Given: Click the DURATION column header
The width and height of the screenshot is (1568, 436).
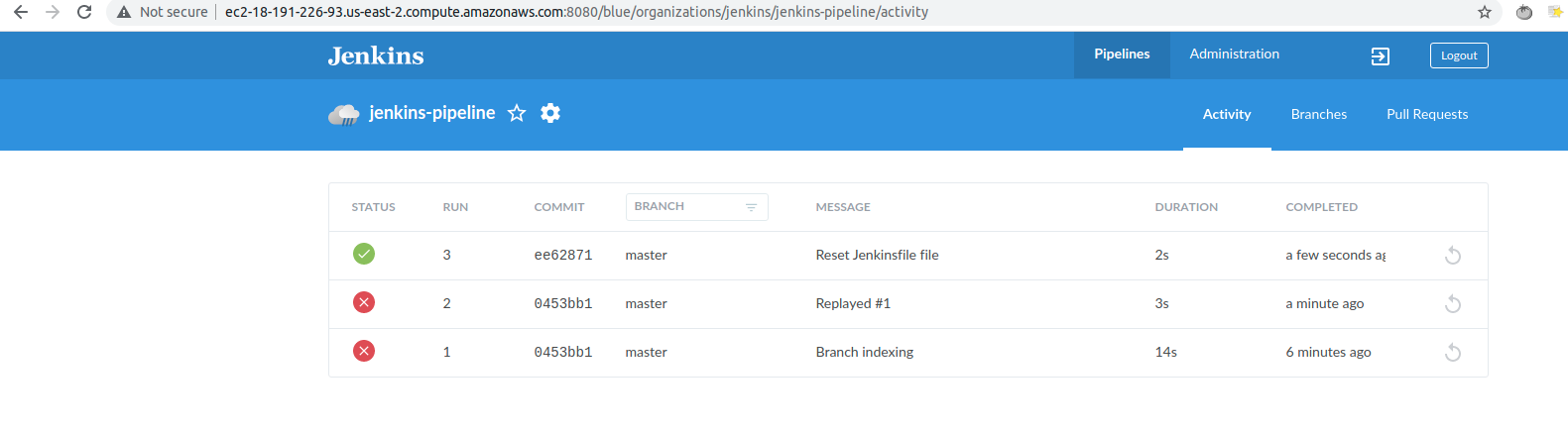Looking at the screenshot, I should coord(1186,207).
